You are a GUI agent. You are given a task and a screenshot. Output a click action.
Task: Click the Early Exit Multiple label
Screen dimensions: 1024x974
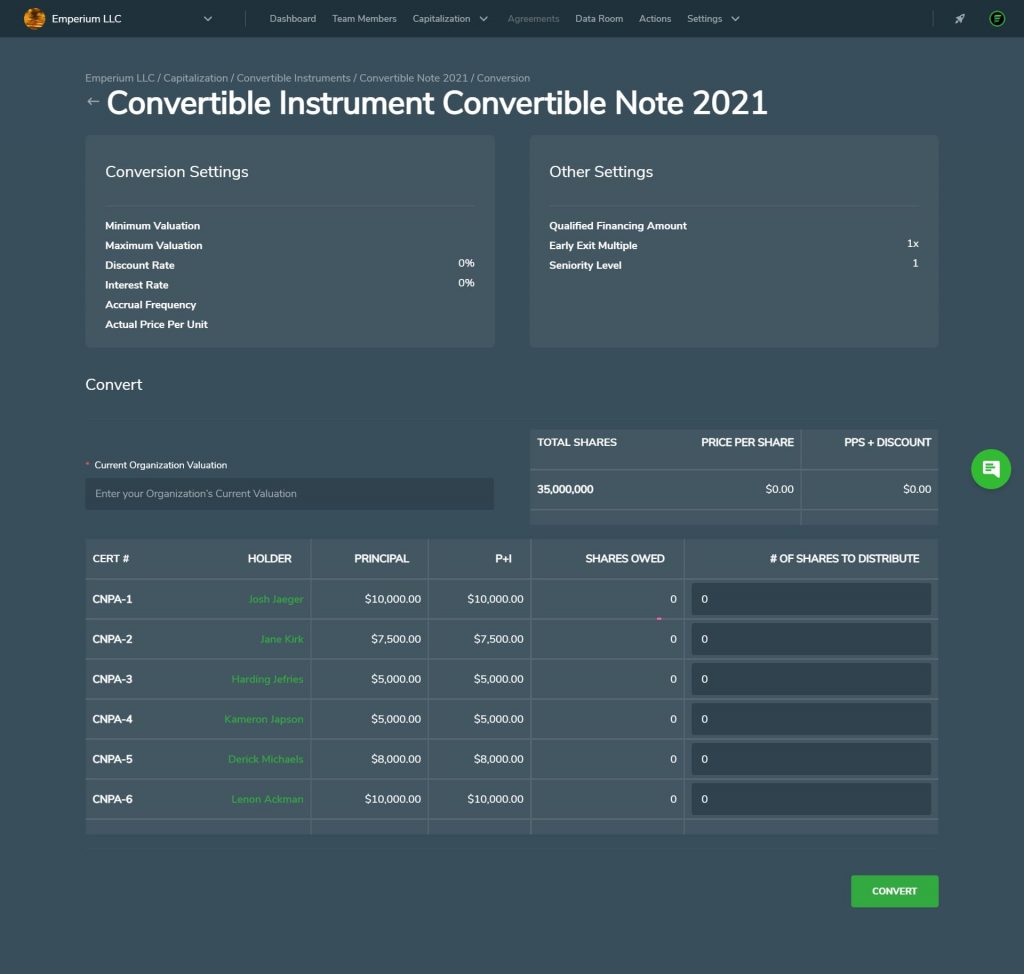point(593,246)
